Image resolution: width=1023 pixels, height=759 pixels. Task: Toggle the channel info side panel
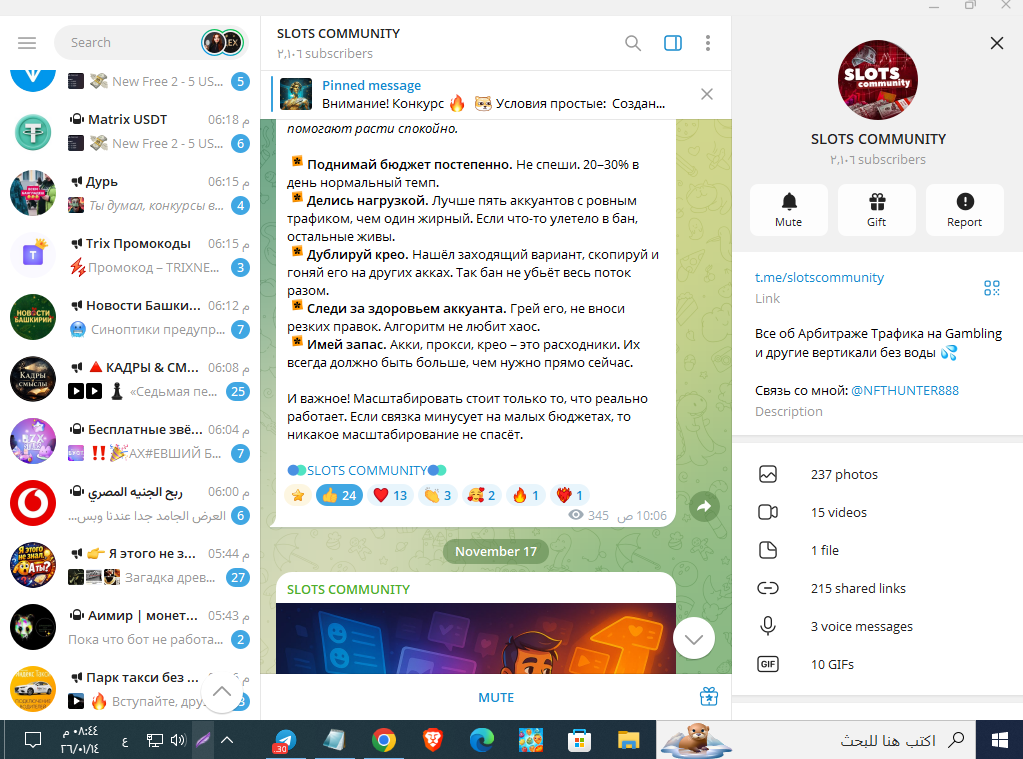pyautogui.click(x=673, y=43)
